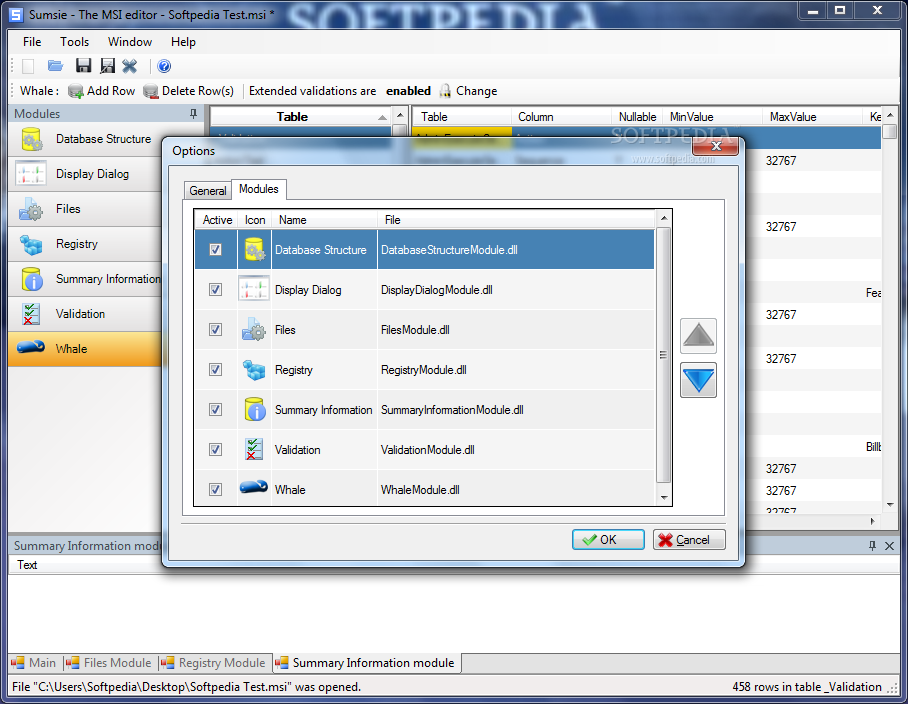Image resolution: width=908 pixels, height=704 pixels.
Task: Uncheck Active for Database Structure module
Action: tap(215, 250)
